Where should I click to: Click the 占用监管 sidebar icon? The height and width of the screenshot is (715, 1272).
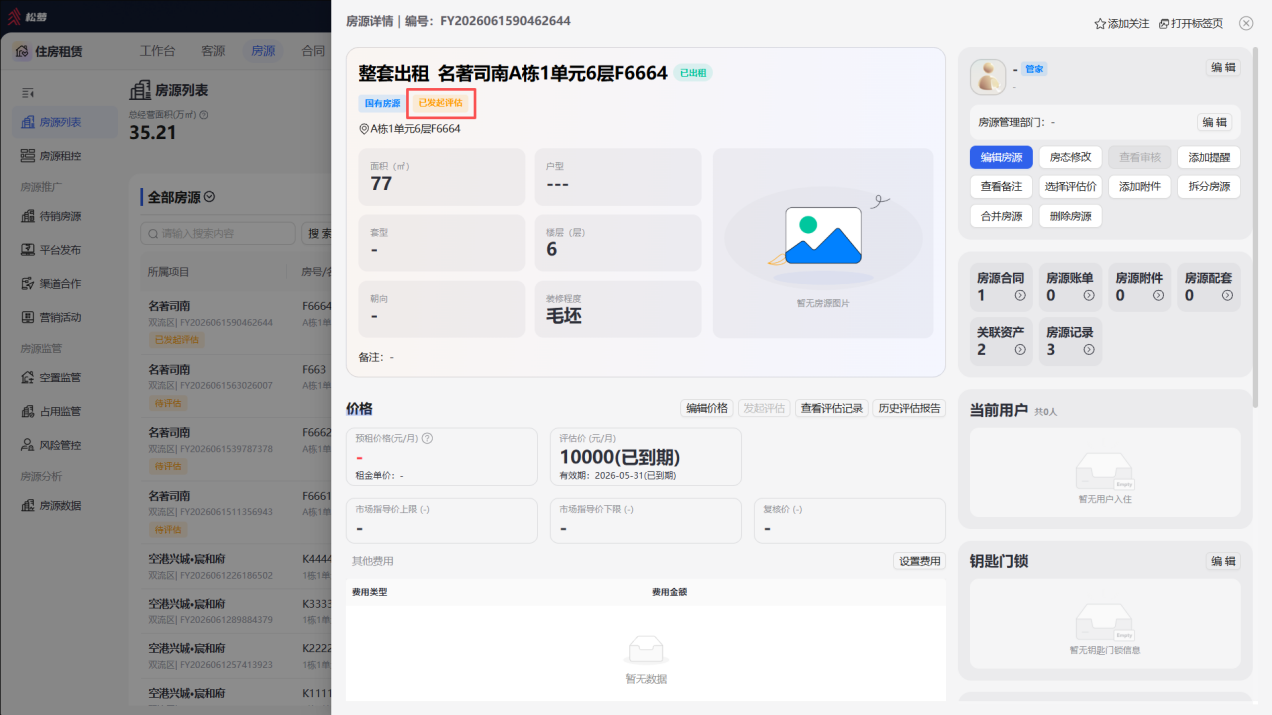[x=29, y=411]
